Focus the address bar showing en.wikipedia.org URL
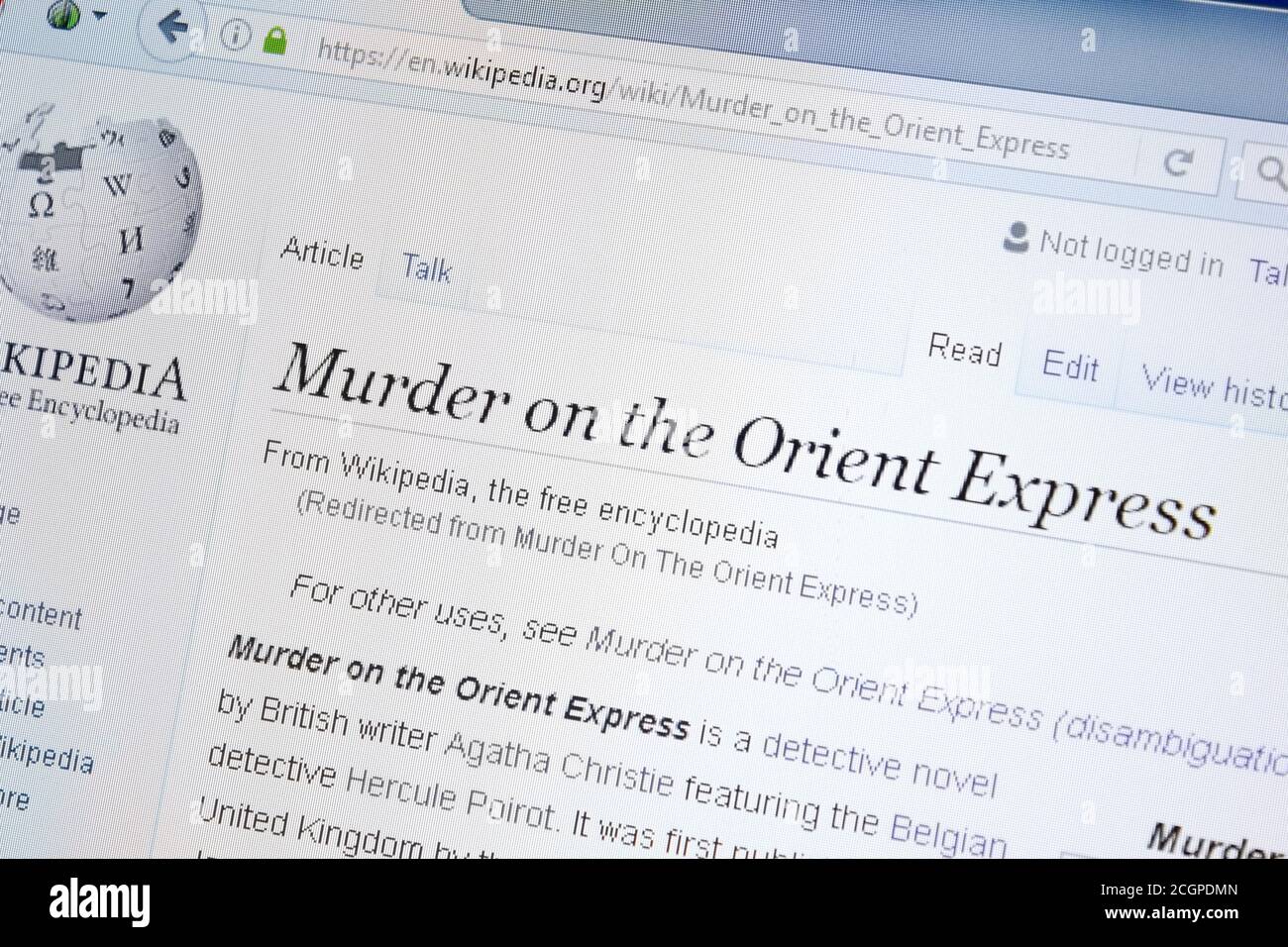Image resolution: width=1288 pixels, height=947 pixels. click(x=694, y=98)
